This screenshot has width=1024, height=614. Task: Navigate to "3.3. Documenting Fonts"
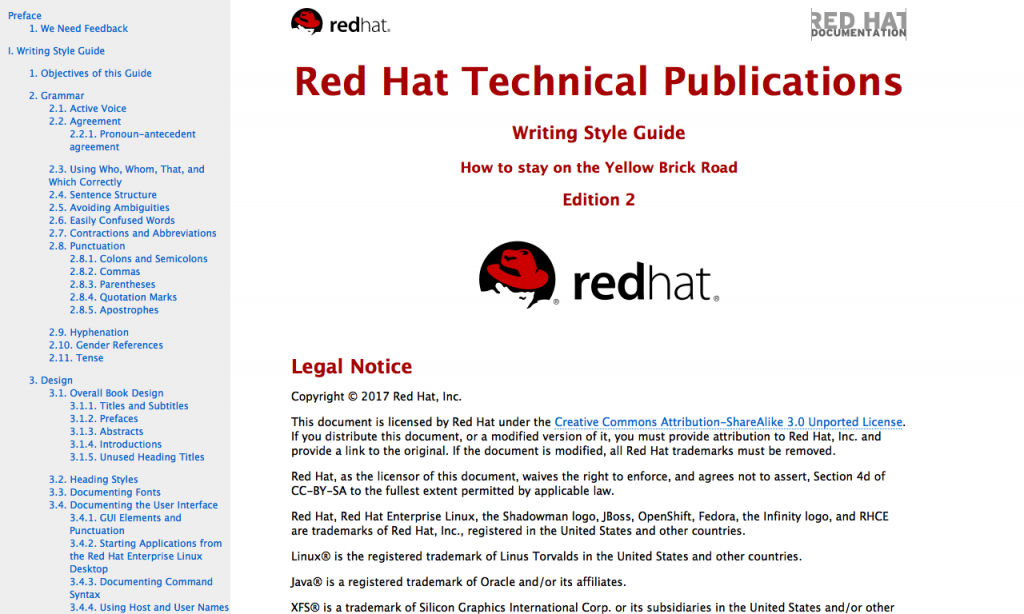(104, 492)
